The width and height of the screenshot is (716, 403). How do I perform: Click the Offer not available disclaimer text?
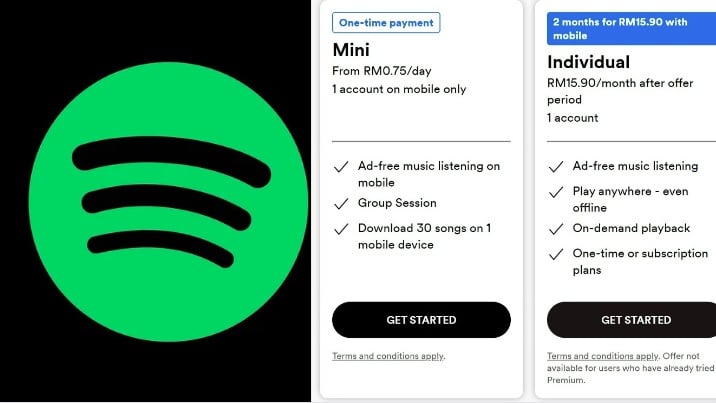[630, 368]
